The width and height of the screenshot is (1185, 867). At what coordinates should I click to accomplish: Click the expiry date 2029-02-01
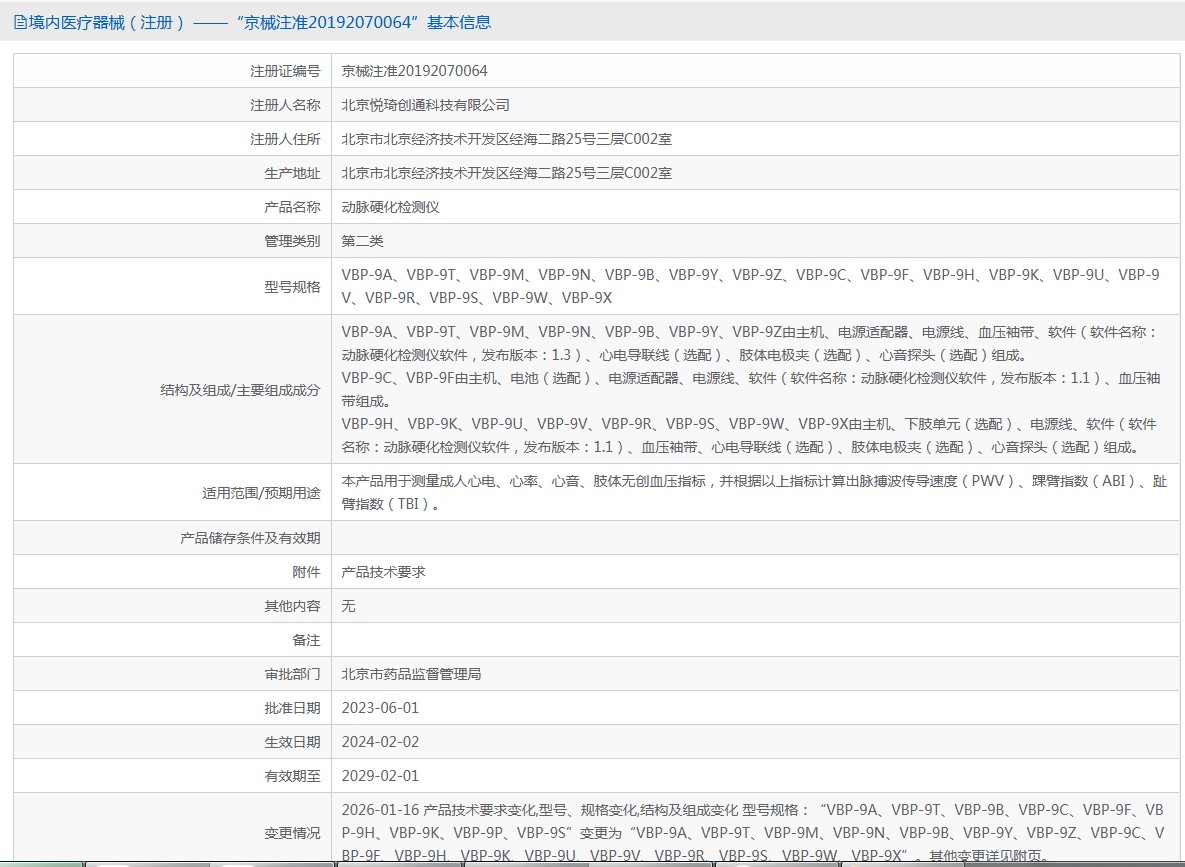(380, 776)
